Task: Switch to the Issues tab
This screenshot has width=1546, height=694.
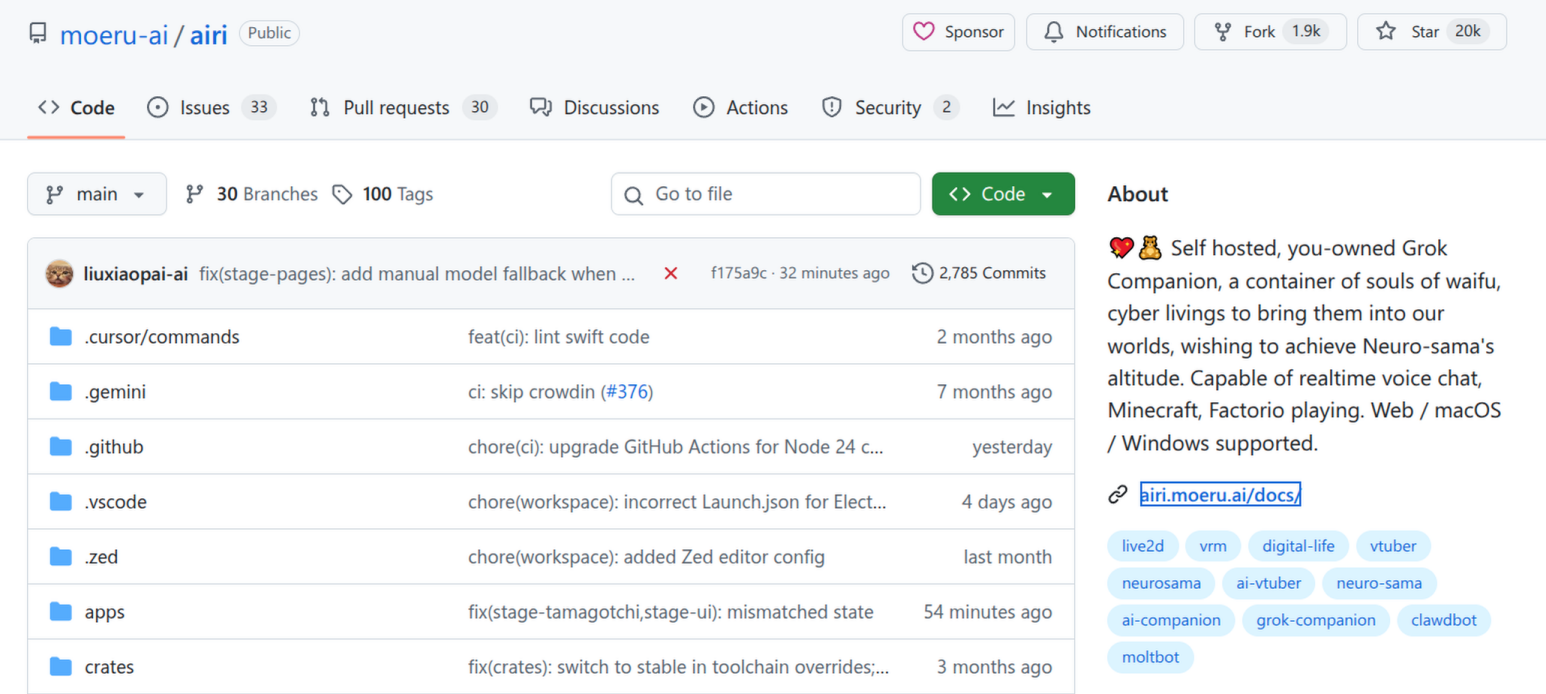Action: point(211,108)
